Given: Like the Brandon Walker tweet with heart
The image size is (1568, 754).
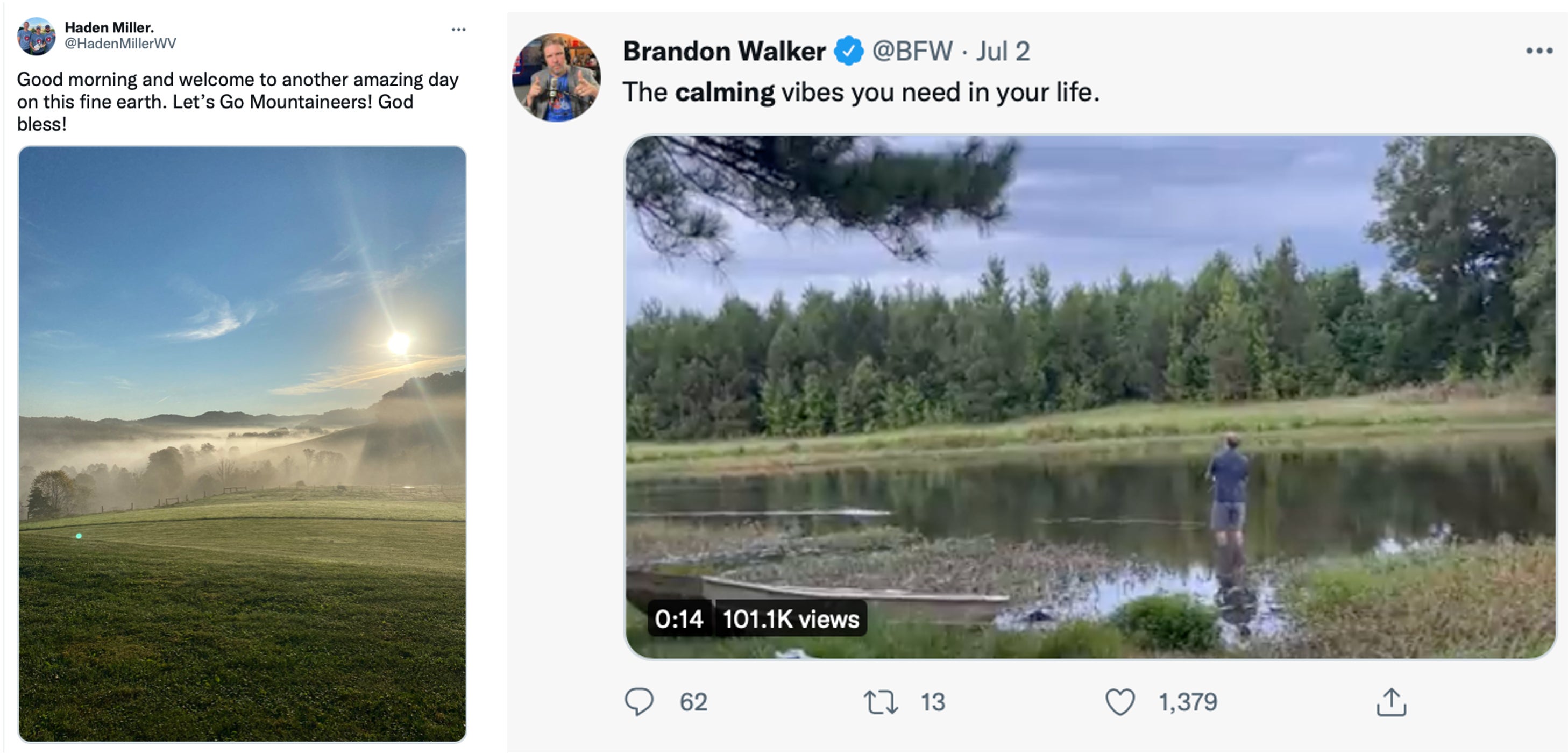Looking at the screenshot, I should click(1119, 702).
